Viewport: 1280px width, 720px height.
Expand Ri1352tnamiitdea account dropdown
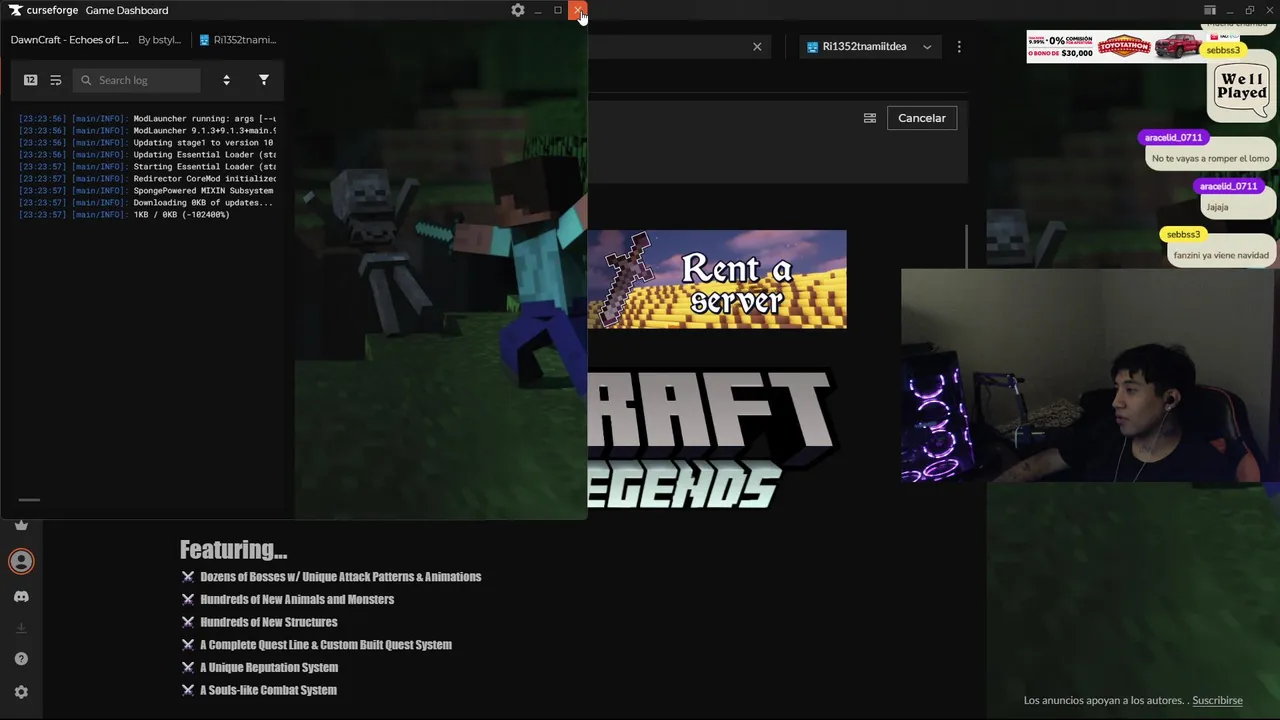869,47
